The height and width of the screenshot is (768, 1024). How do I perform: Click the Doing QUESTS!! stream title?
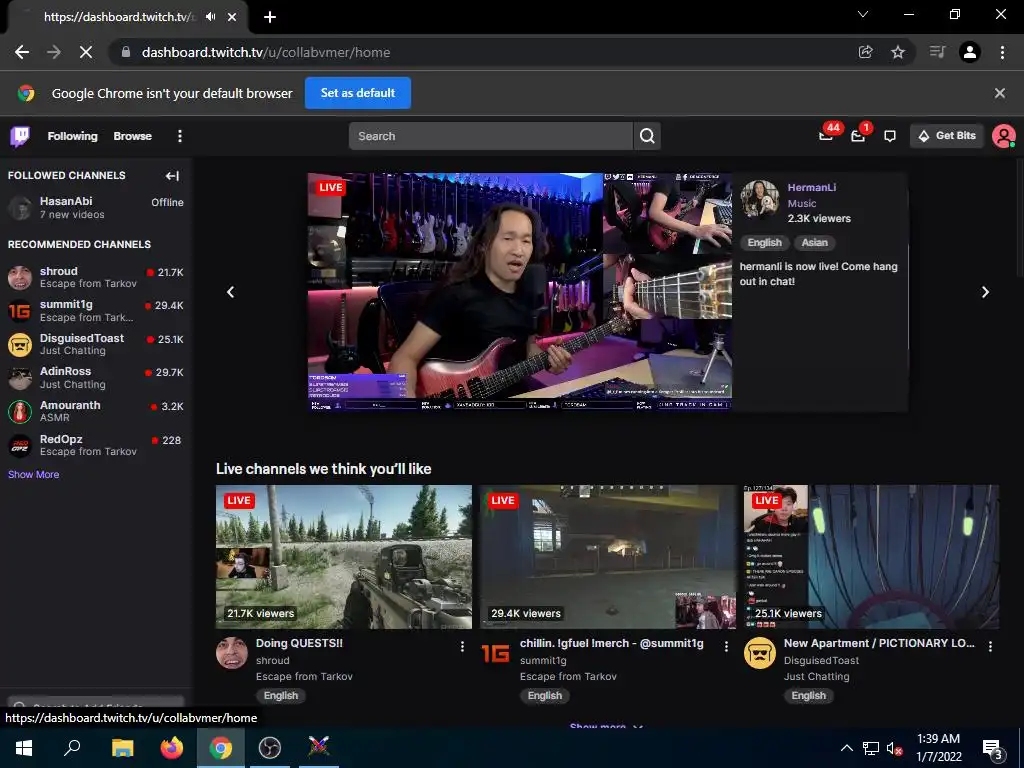[299, 643]
